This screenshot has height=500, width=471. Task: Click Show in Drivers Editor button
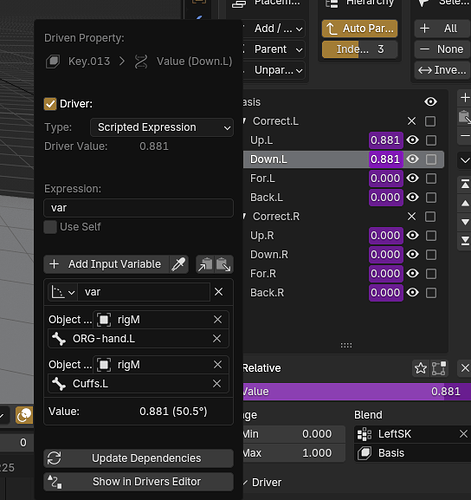click(x=138, y=482)
